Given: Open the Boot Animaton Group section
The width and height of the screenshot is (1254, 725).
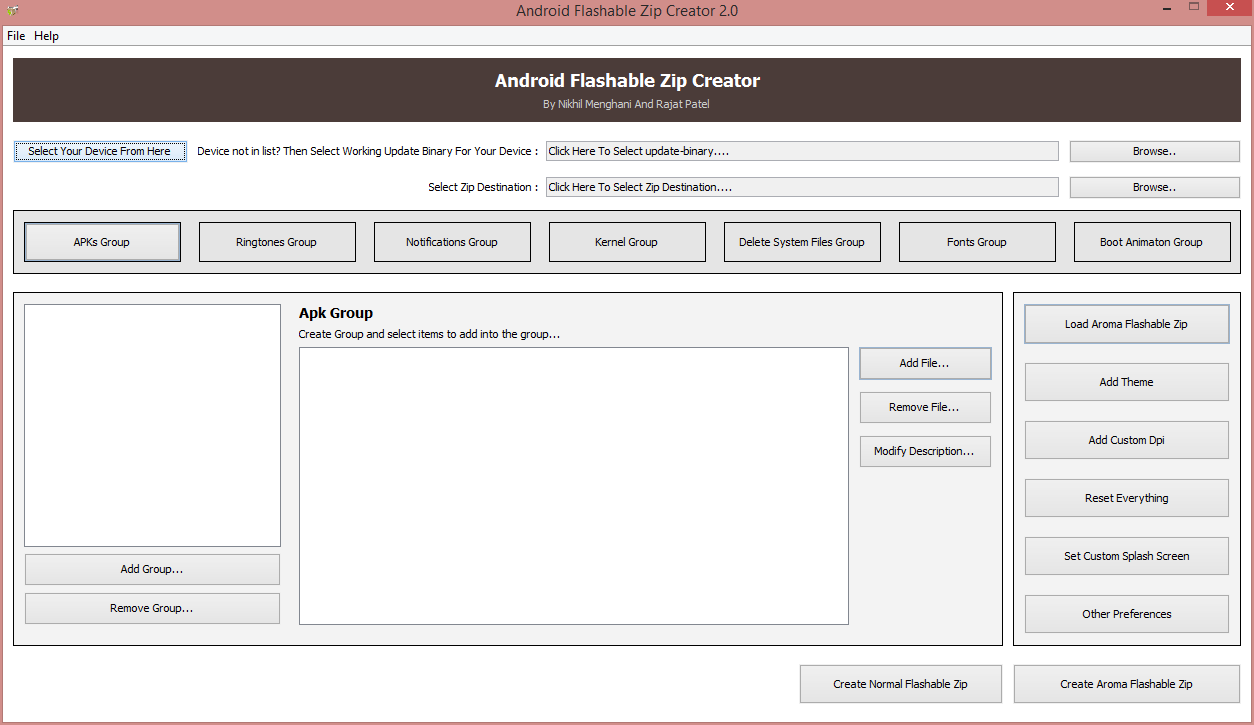Looking at the screenshot, I should [x=1152, y=241].
